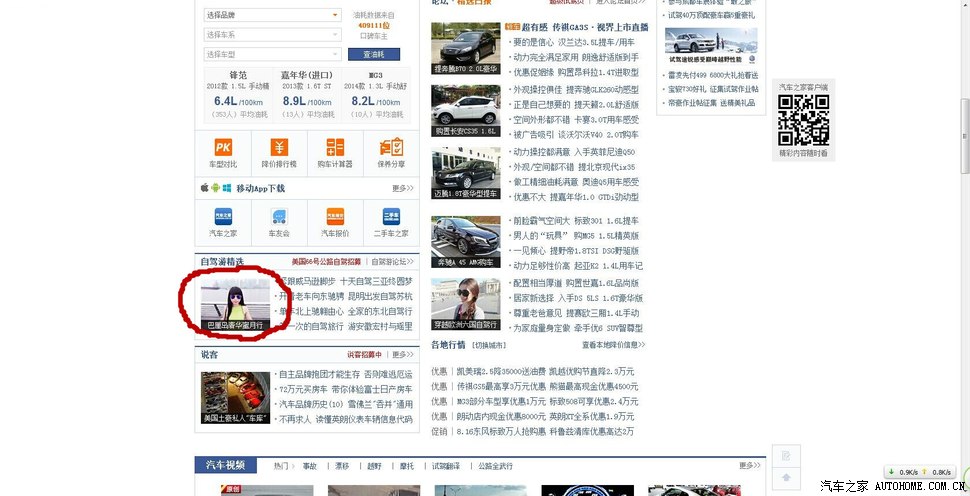Screen dimensions: 970x496
Task: Click 更多 link in 移动App下载 header
Action: (x=402, y=188)
